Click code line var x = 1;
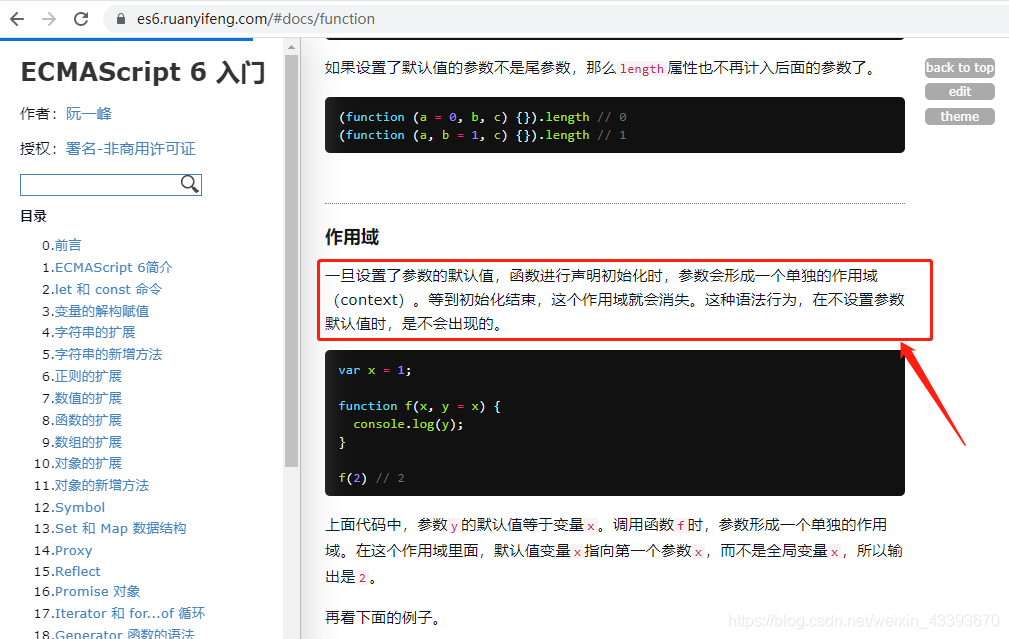1009x639 pixels. coord(375,370)
